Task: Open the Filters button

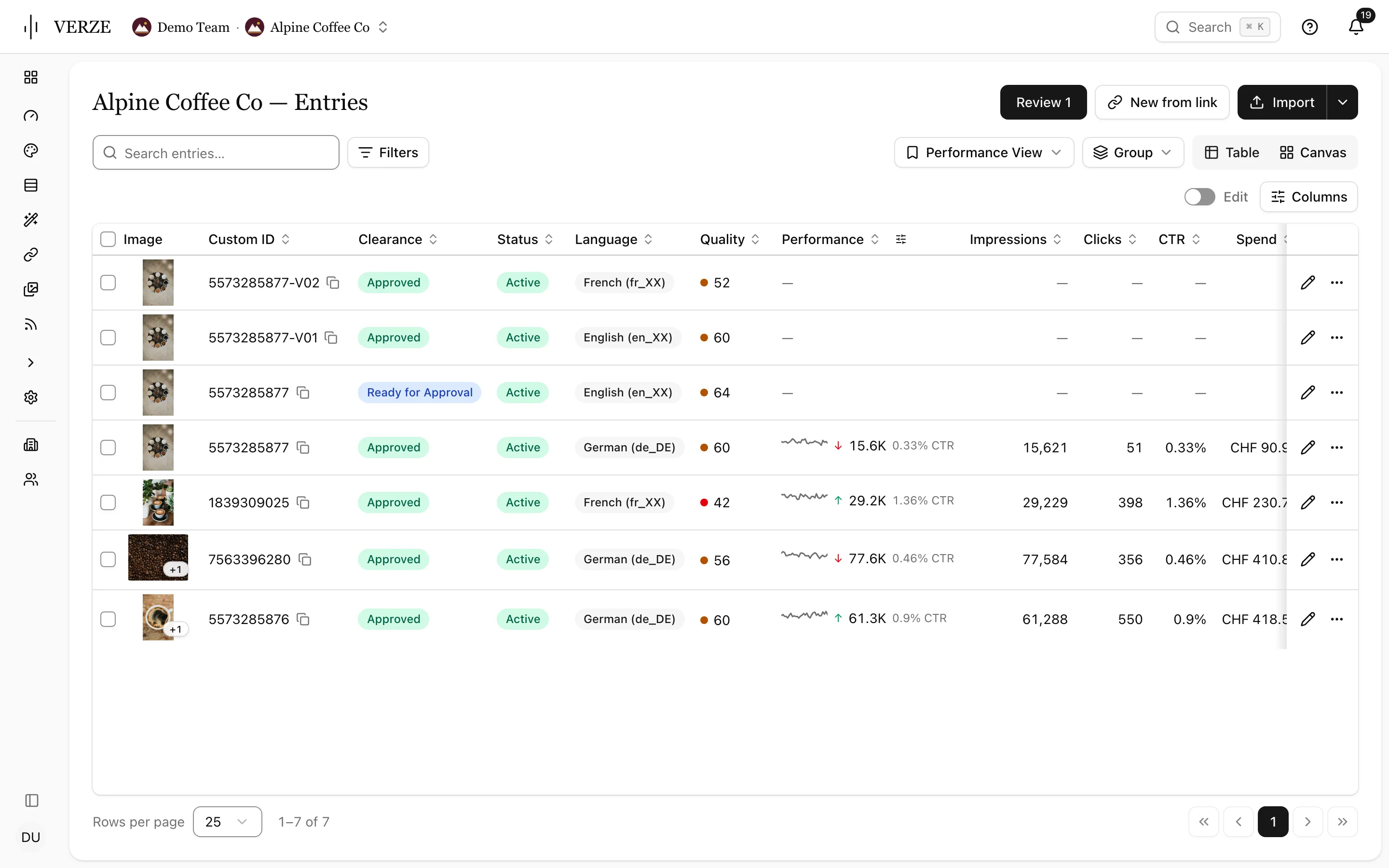Action: coord(388,152)
